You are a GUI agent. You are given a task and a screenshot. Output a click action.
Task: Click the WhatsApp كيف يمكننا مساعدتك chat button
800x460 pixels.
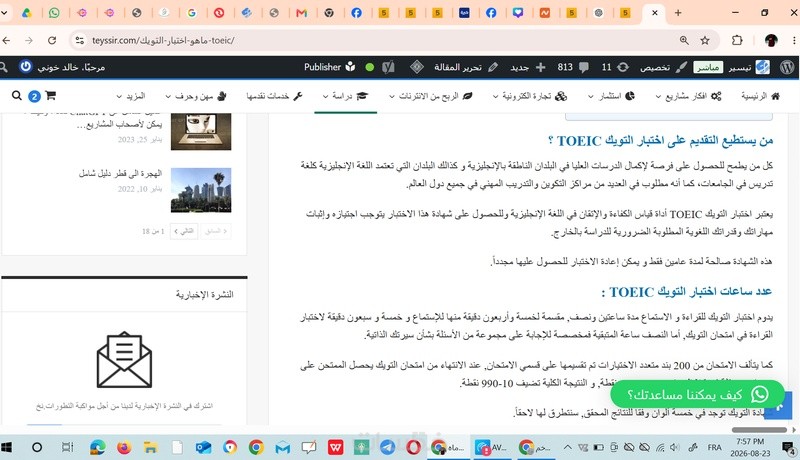click(697, 394)
